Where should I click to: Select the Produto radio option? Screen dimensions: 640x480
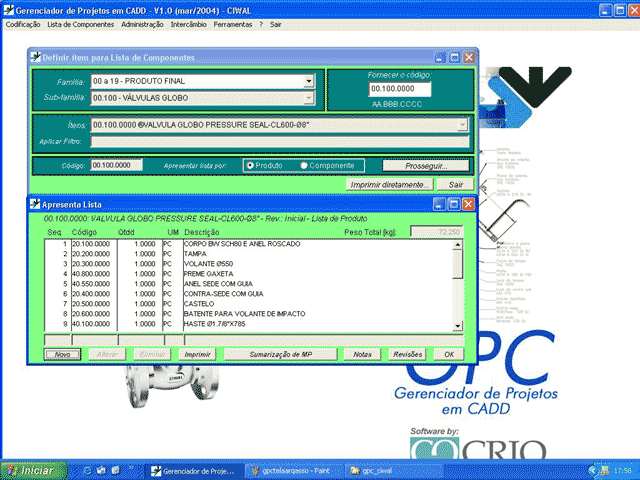(250, 165)
